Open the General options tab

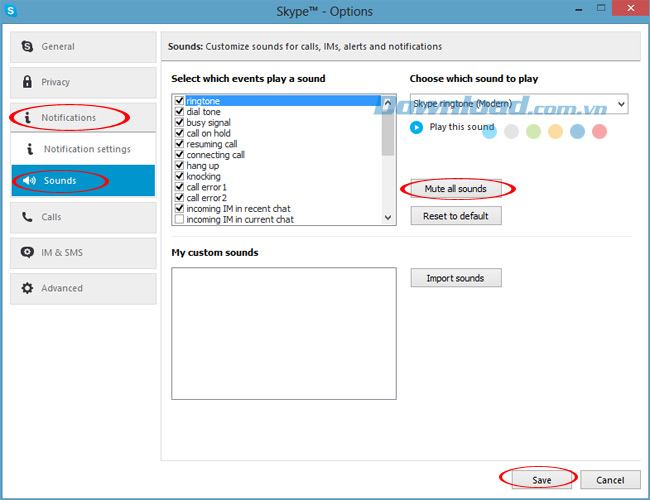pos(83,47)
